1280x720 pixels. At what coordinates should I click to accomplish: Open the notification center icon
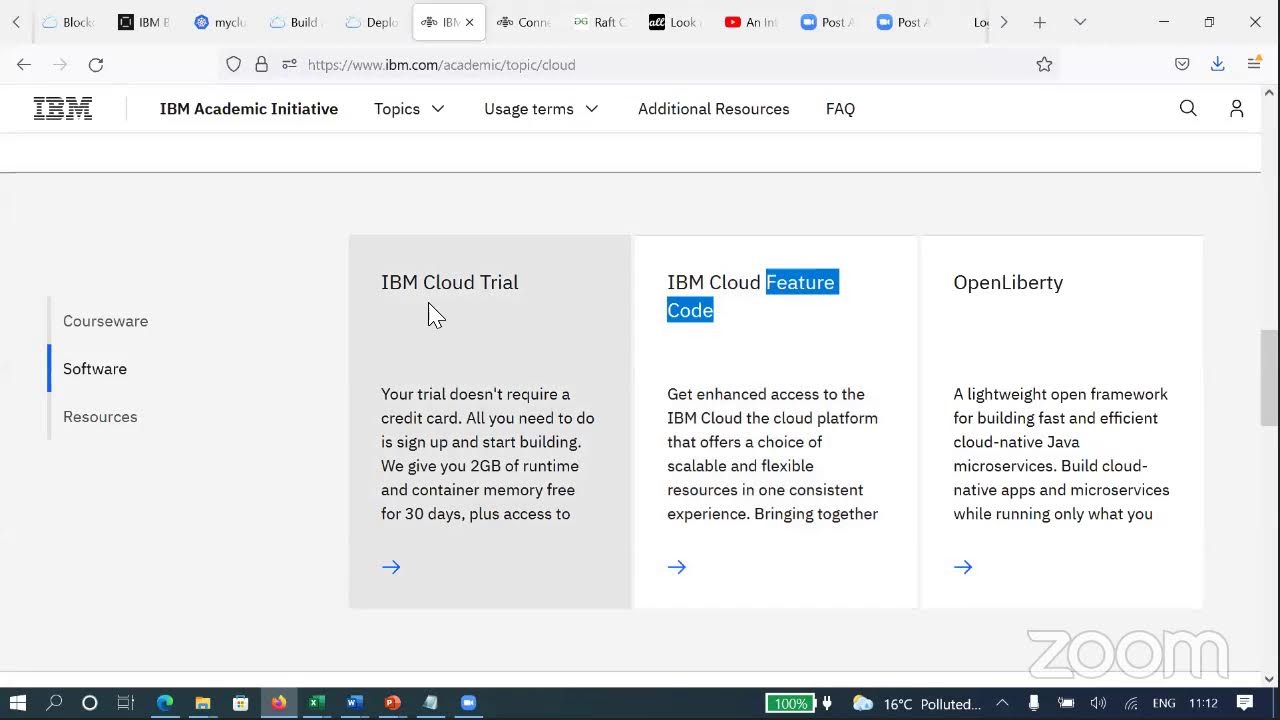pos(1245,703)
